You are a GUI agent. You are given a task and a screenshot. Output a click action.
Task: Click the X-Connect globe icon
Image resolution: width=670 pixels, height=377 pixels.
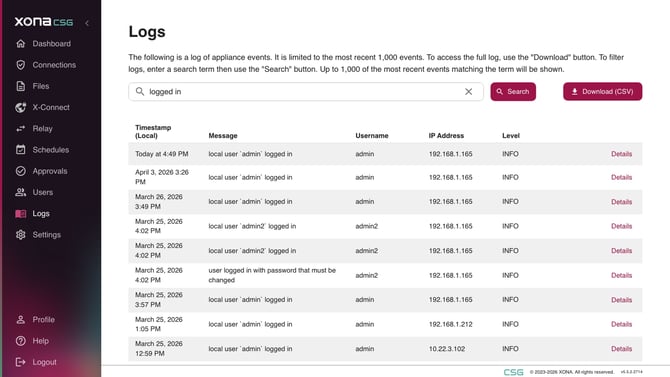[21, 107]
